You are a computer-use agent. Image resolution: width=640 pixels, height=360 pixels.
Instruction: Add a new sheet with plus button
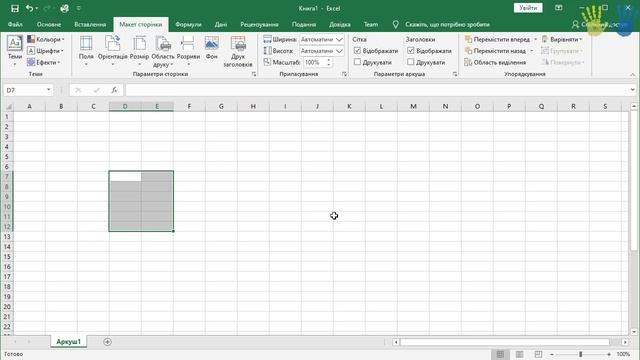[x=107, y=342]
